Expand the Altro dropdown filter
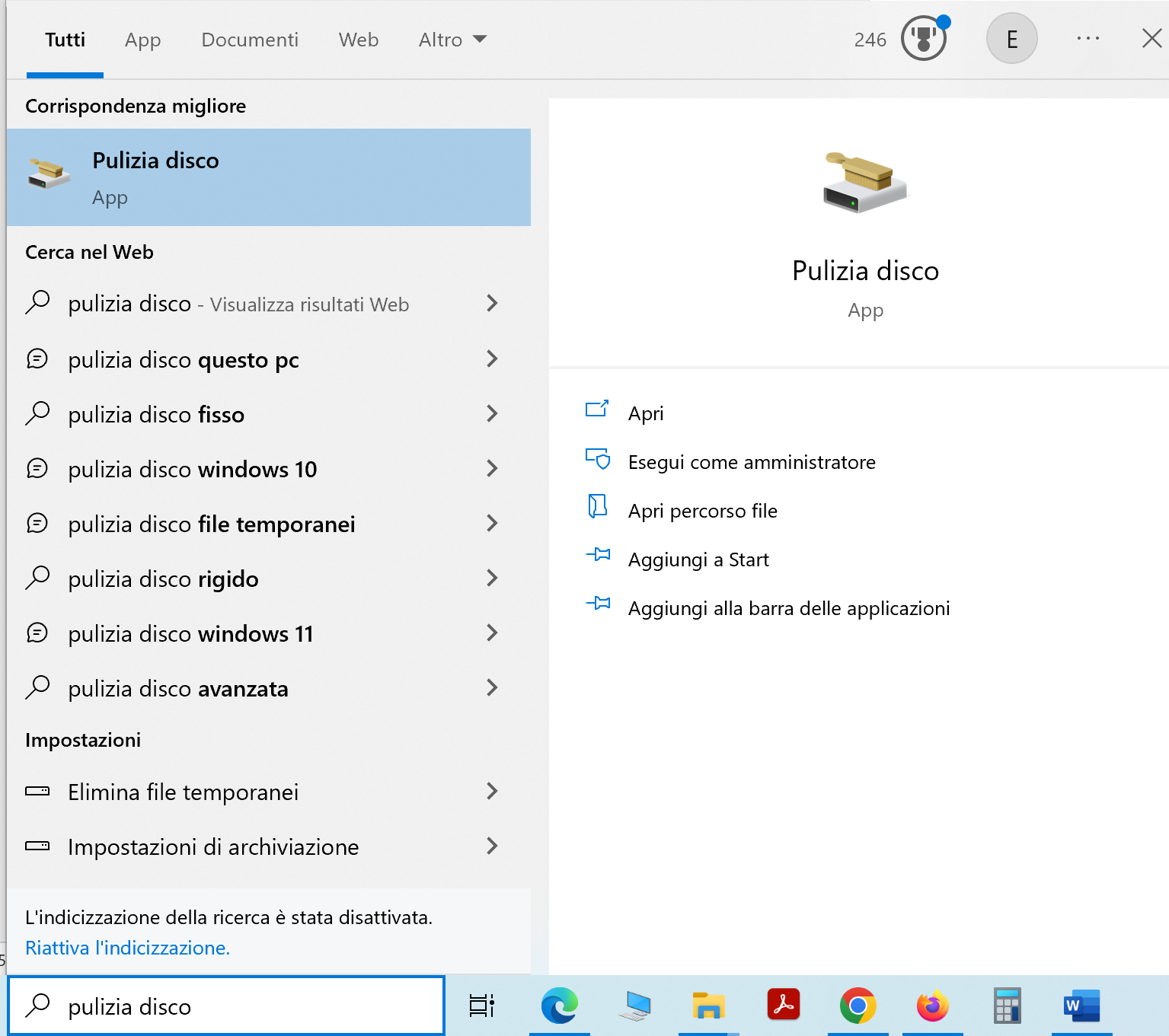This screenshot has height=1036, width=1169. pyautogui.click(x=452, y=40)
